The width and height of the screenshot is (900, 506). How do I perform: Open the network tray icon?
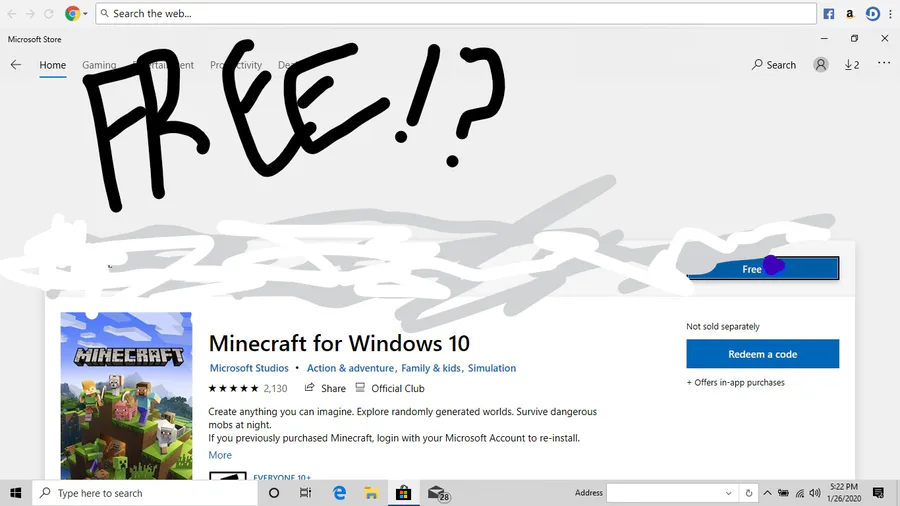click(800, 493)
